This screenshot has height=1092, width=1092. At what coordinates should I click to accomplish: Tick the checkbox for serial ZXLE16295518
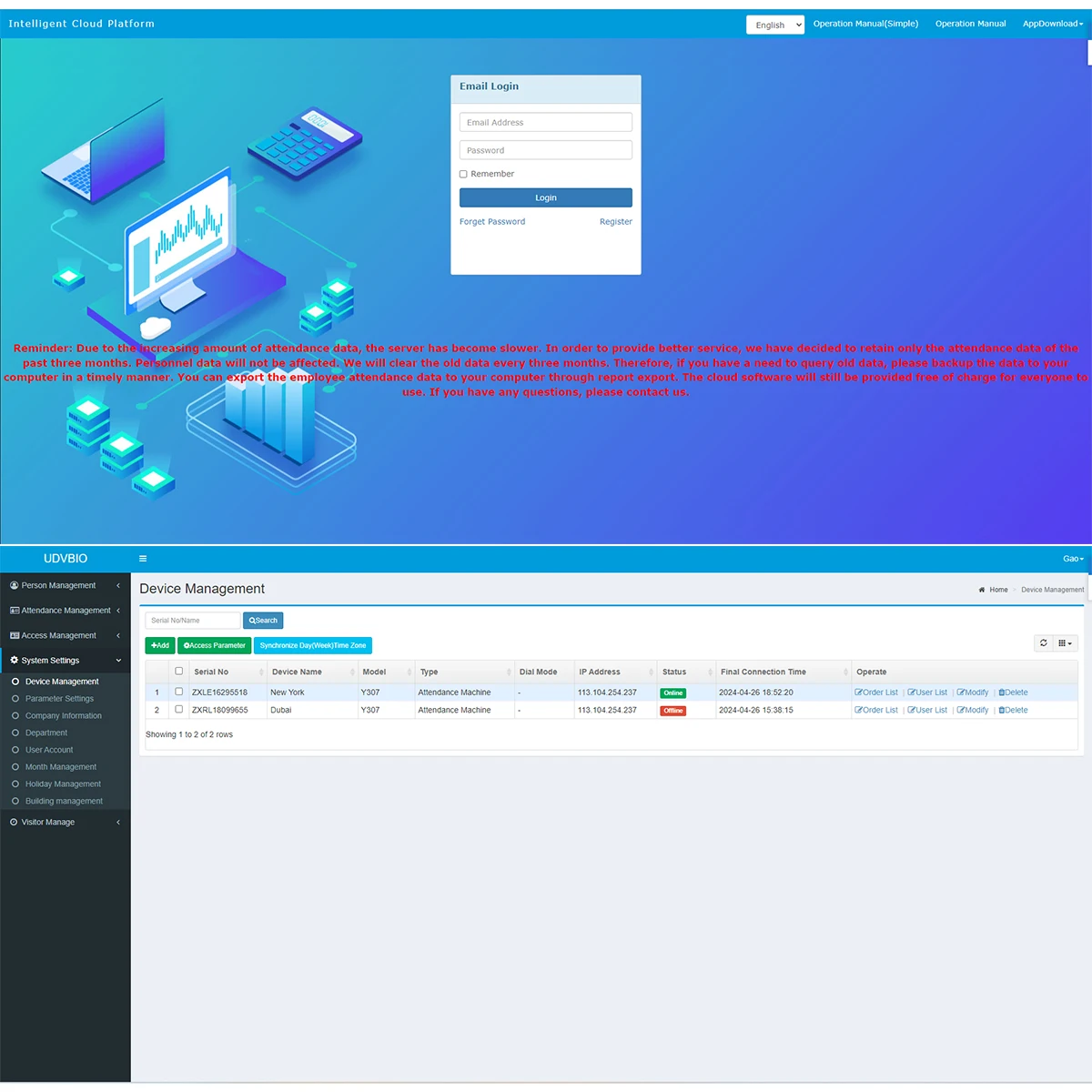click(178, 692)
